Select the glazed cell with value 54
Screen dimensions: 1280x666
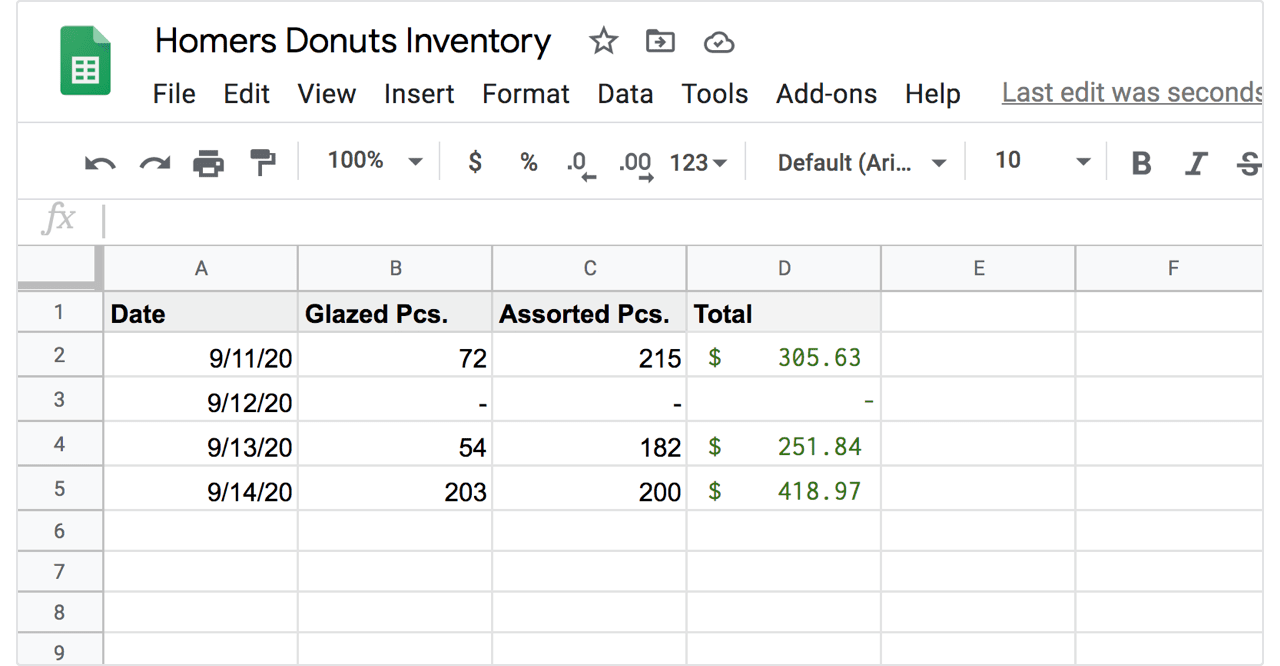pyautogui.click(x=395, y=446)
